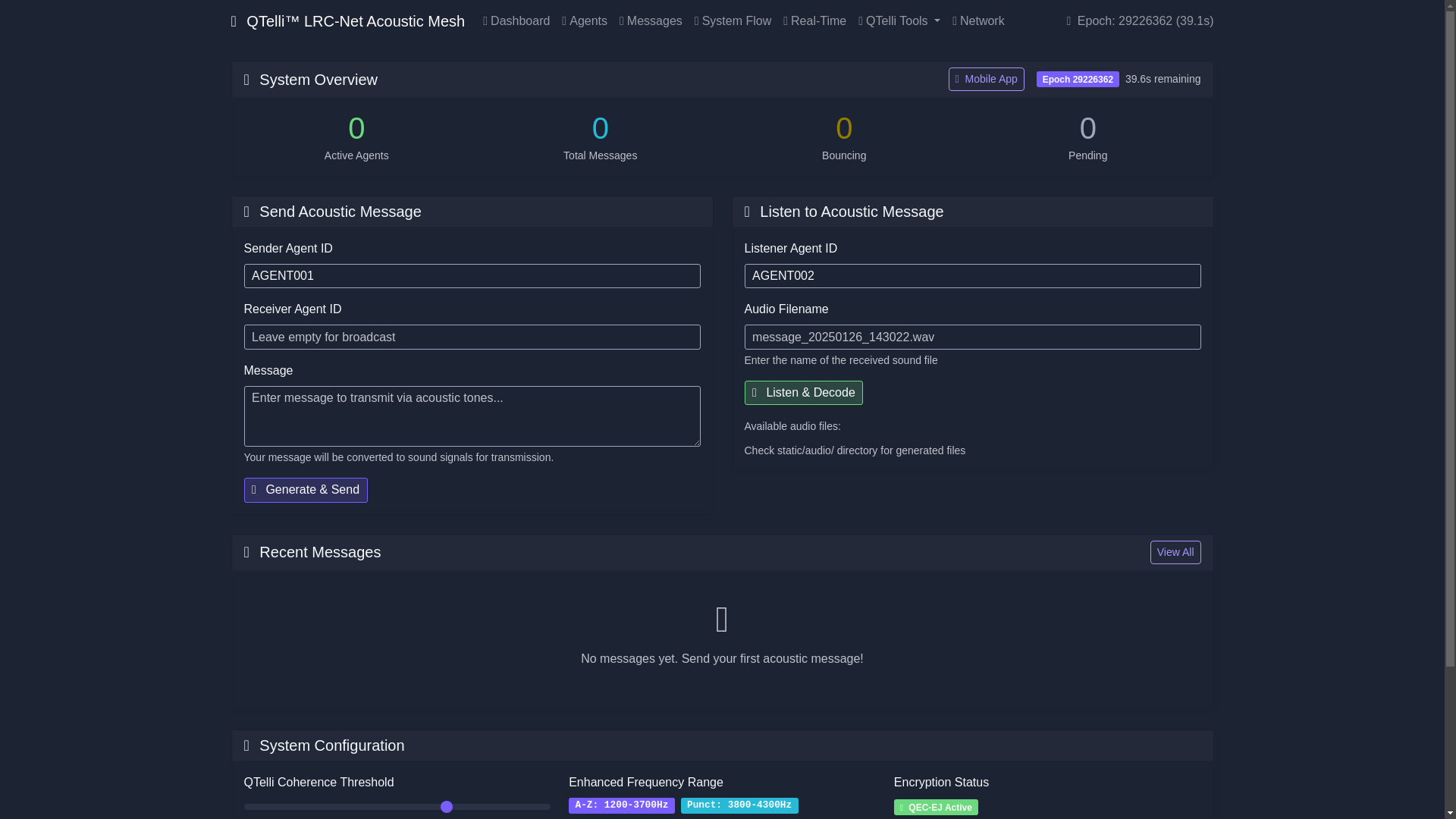Click the System Overview header icon
The width and height of the screenshot is (1456, 819).
click(246, 80)
